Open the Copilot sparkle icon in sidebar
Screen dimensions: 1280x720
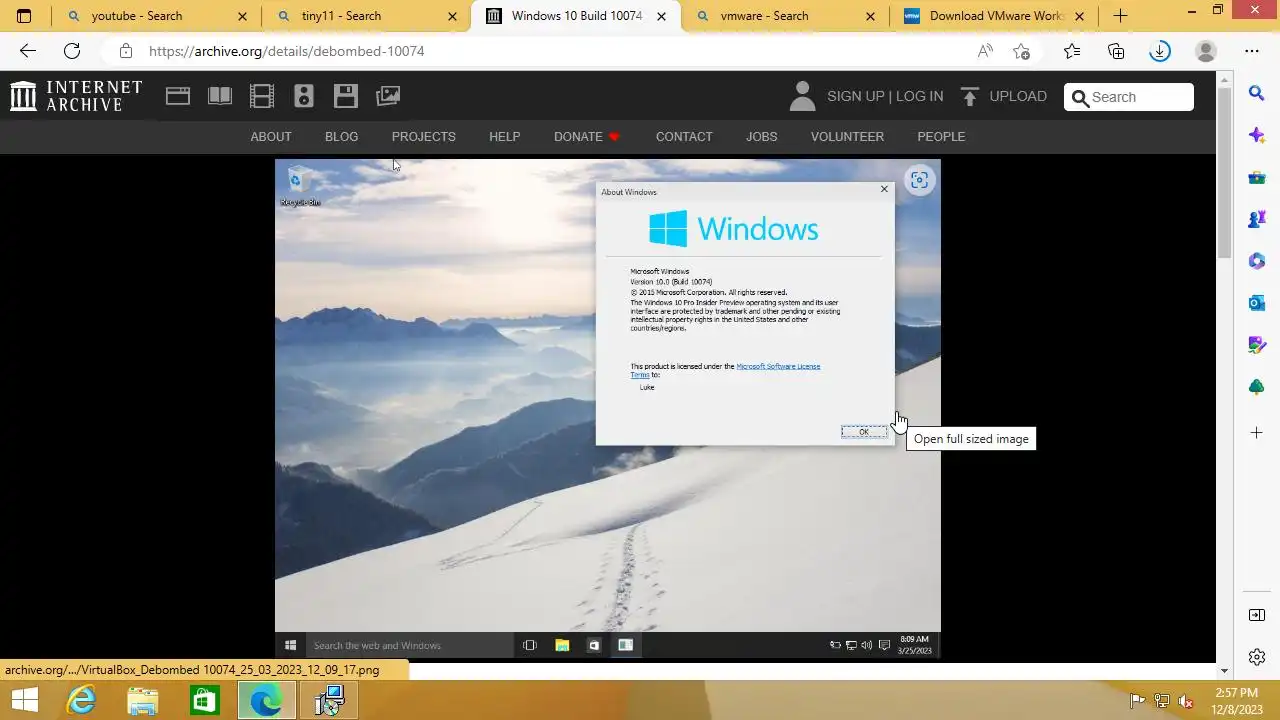[1257, 135]
